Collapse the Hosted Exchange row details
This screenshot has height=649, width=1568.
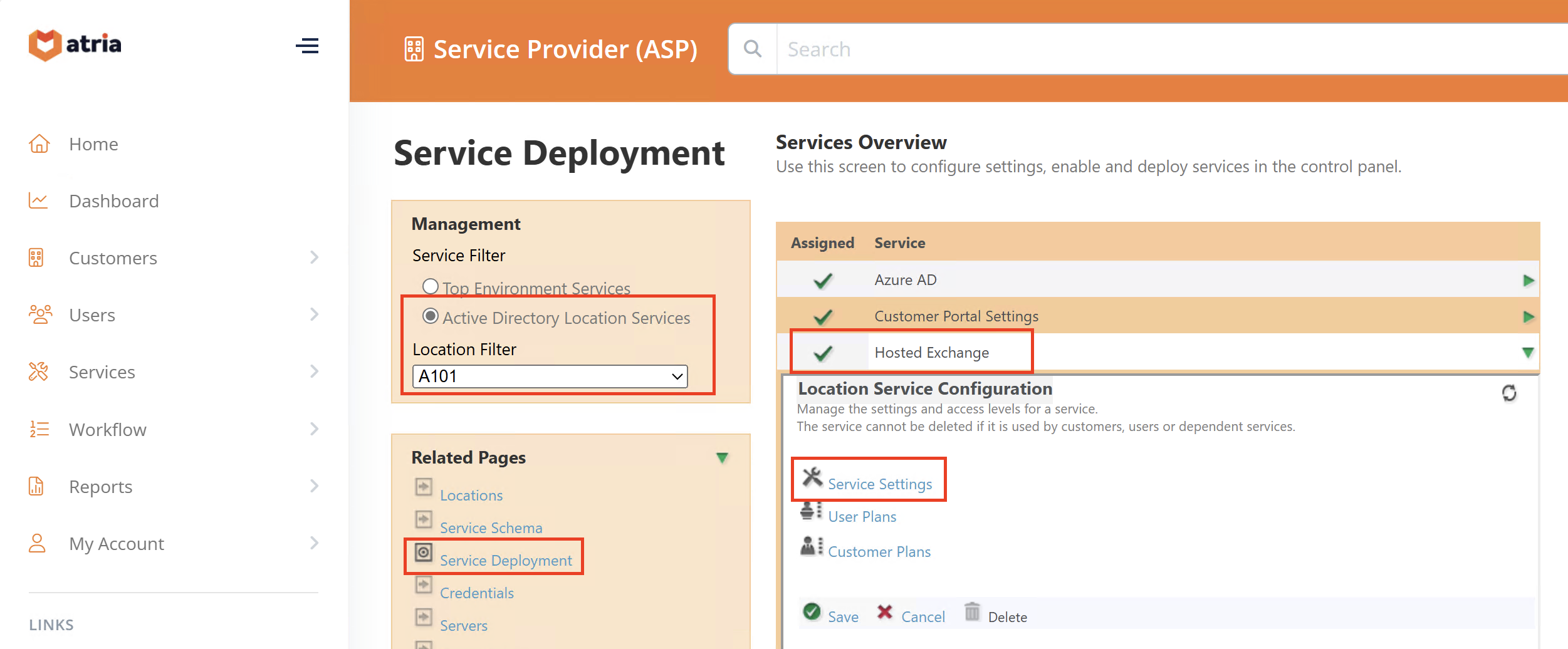(1527, 351)
